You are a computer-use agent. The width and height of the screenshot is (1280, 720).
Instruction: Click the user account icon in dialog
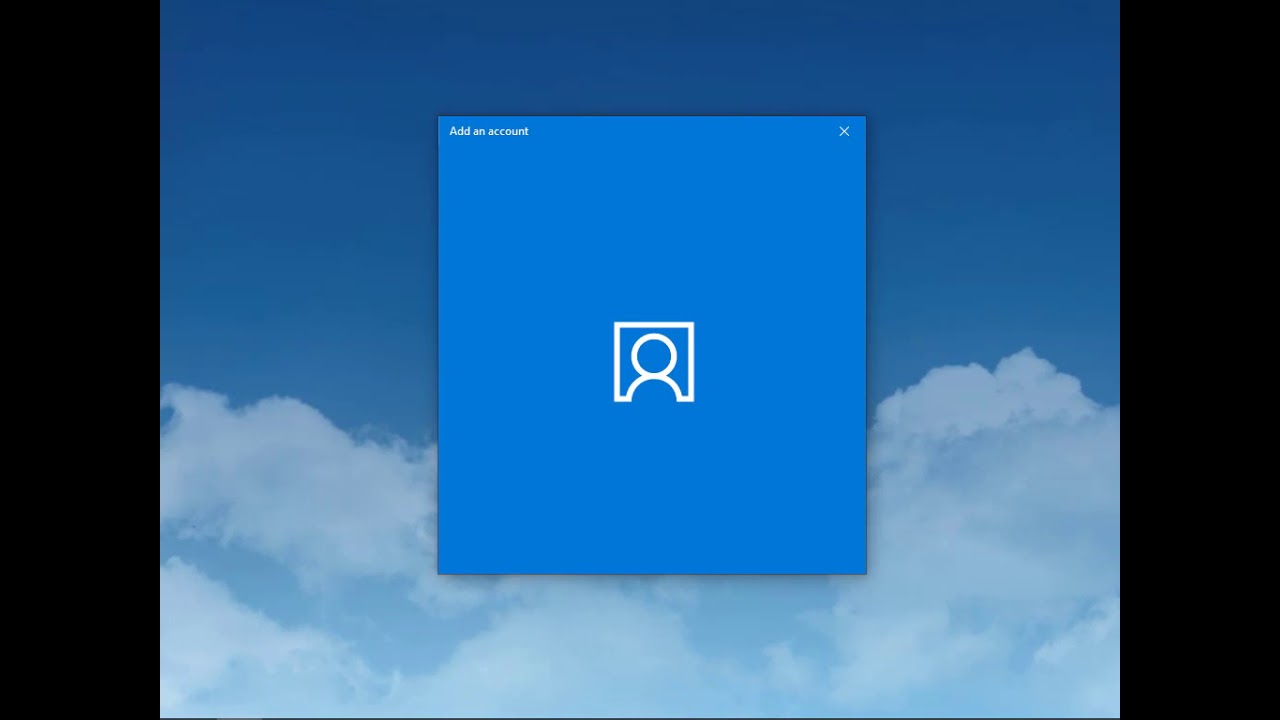coord(654,362)
